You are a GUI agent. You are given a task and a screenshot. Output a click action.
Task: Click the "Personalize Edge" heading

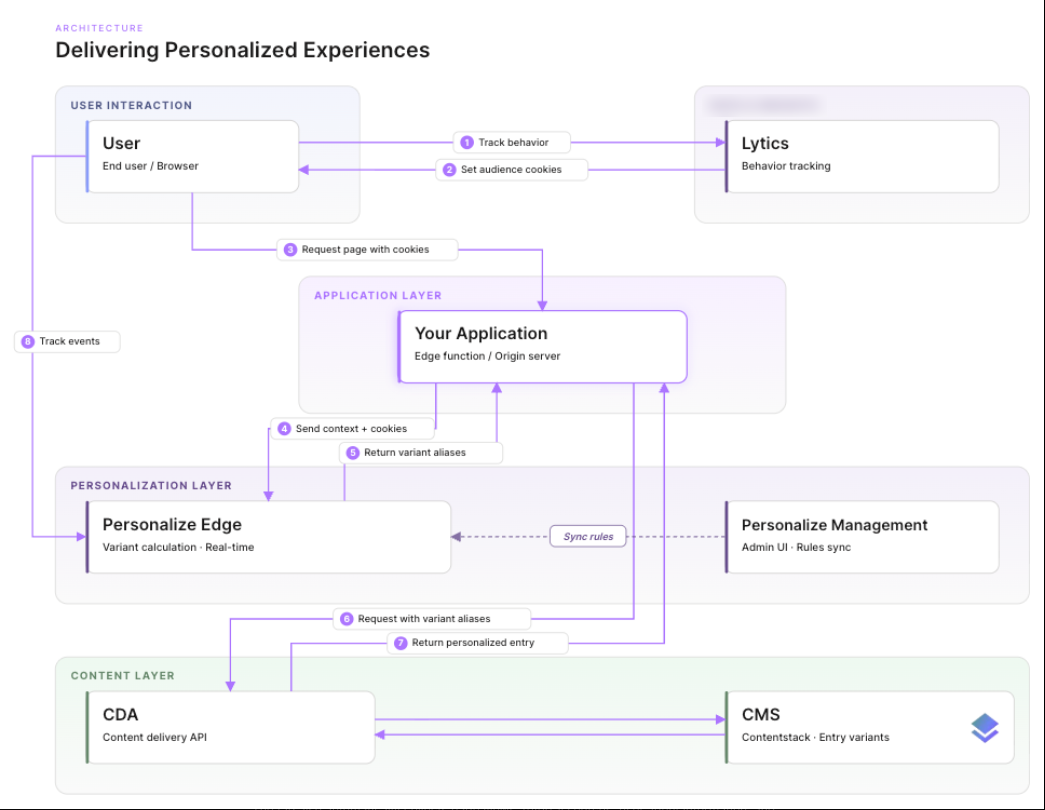click(x=172, y=525)
